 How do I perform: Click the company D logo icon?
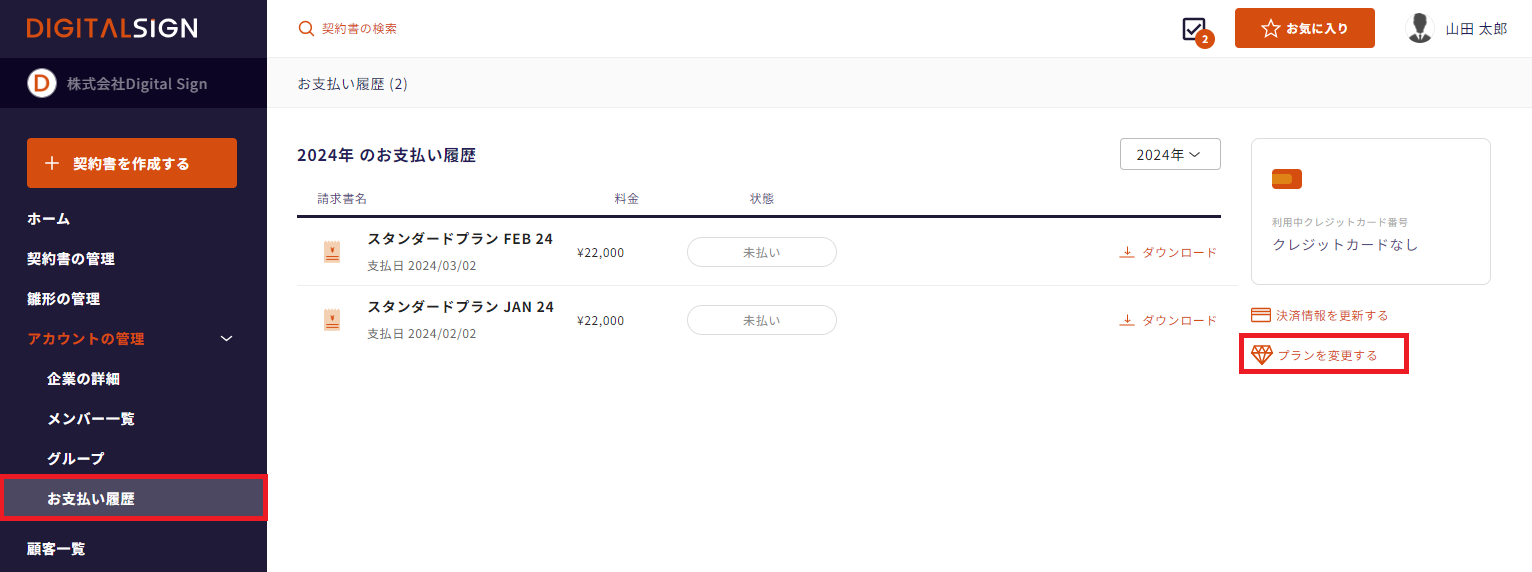41,84
